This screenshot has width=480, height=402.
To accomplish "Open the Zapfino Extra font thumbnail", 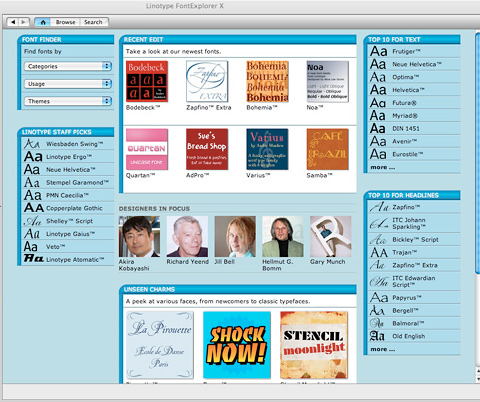I will coord(207,81).
